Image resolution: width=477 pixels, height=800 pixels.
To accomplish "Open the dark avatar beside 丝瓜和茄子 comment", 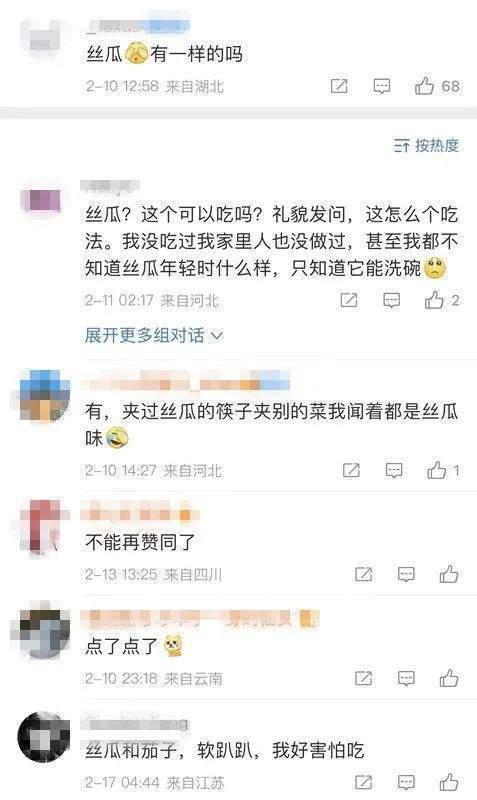I will coord(43,737).
